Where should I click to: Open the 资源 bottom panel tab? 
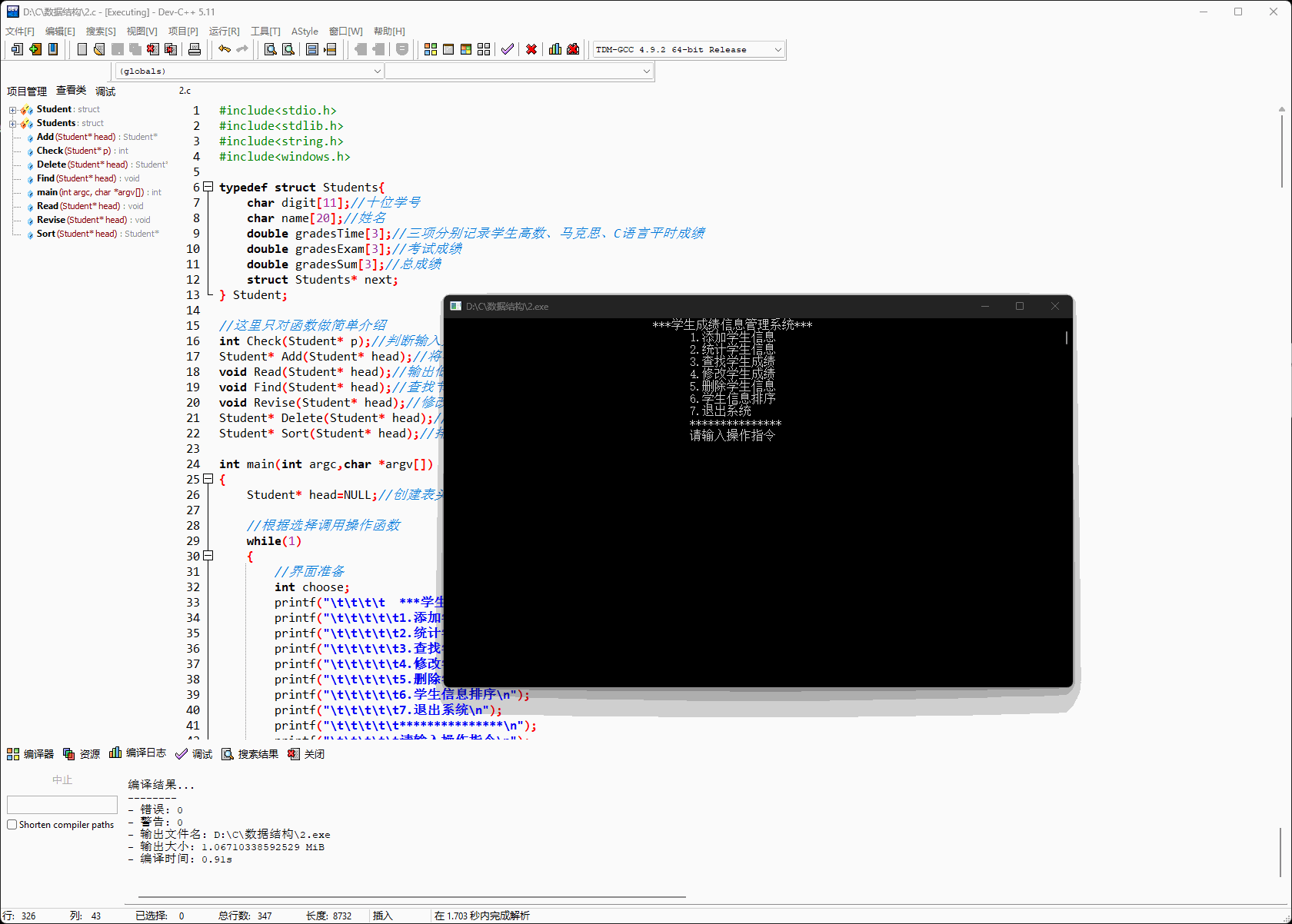point(82,754)
